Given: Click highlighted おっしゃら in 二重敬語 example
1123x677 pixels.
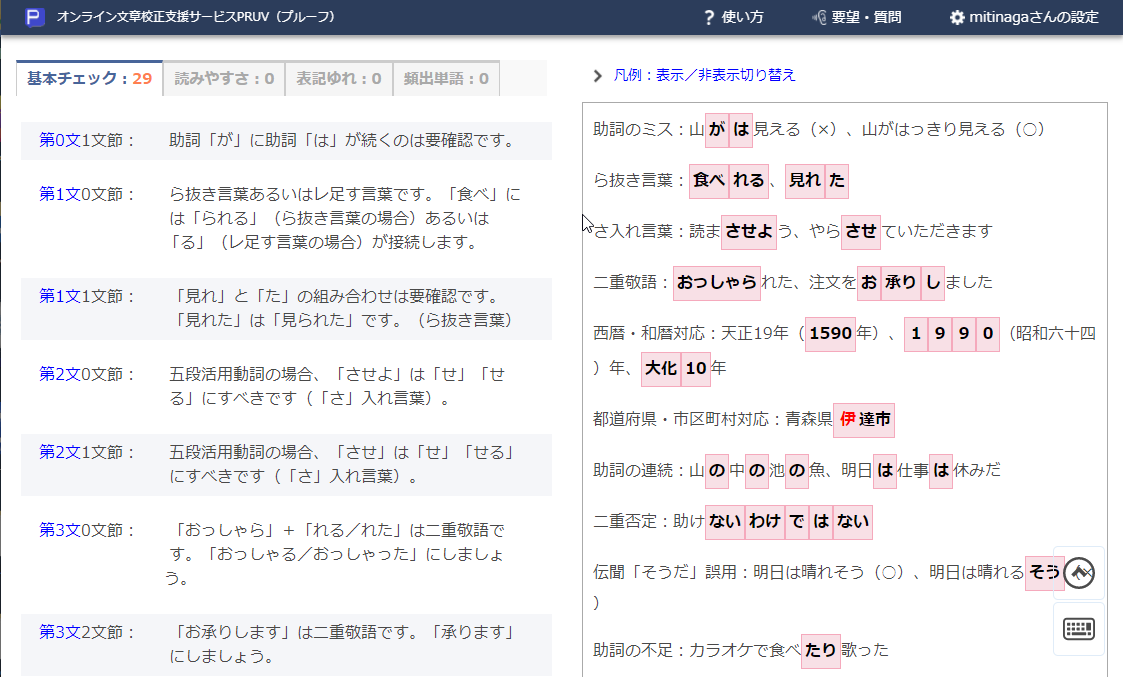Looking at the screenshot, I should [716, 282].
